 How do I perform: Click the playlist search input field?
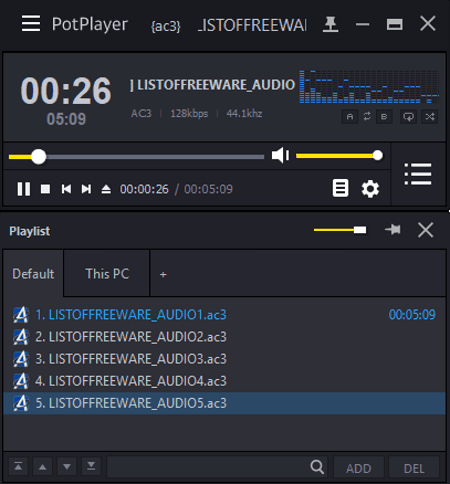207,467
